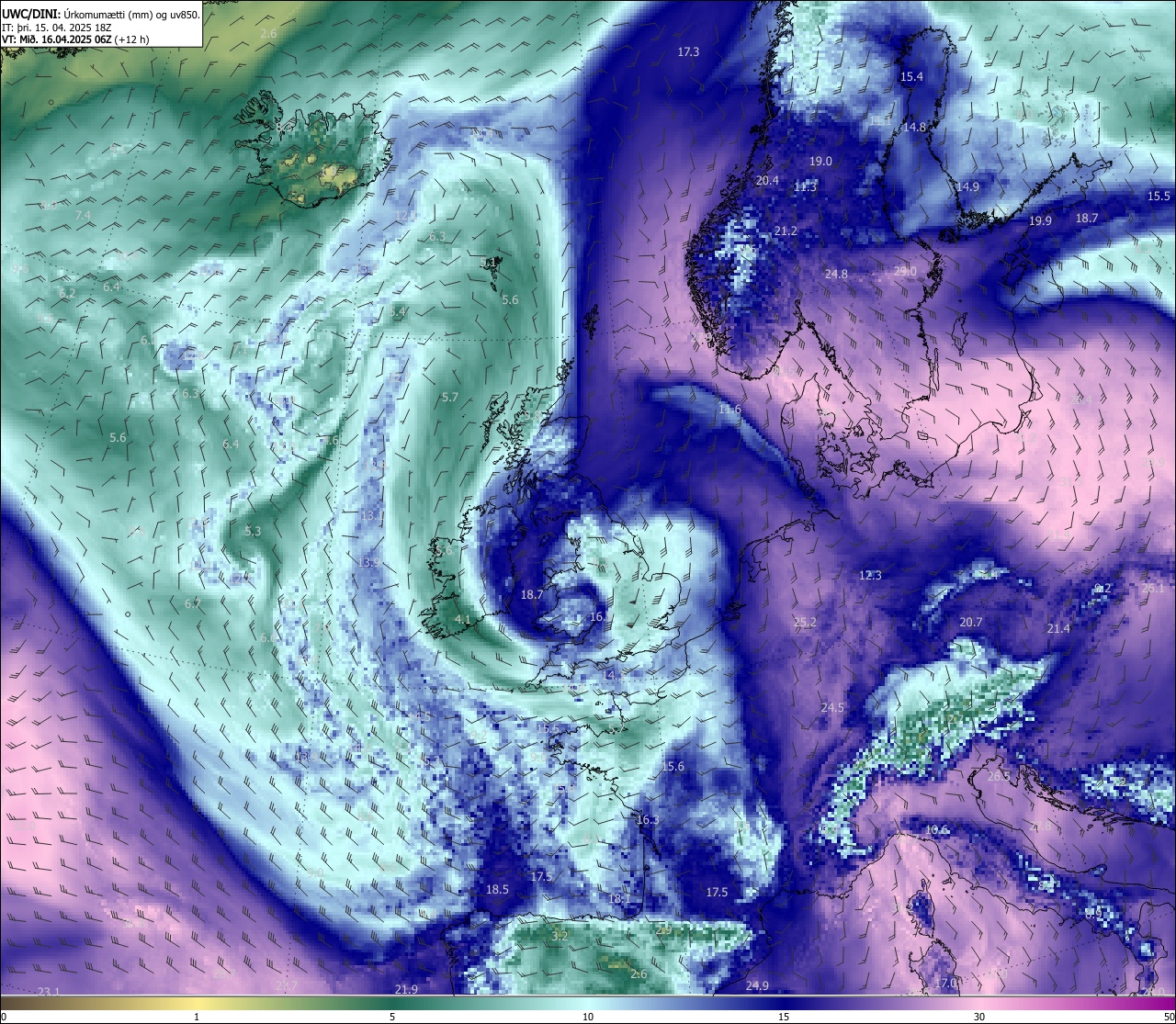Click the map value 14.9
Image resolution: width=1176 pixels, height=1024 pixels.
pyautogui.click(x=967, y=187)
